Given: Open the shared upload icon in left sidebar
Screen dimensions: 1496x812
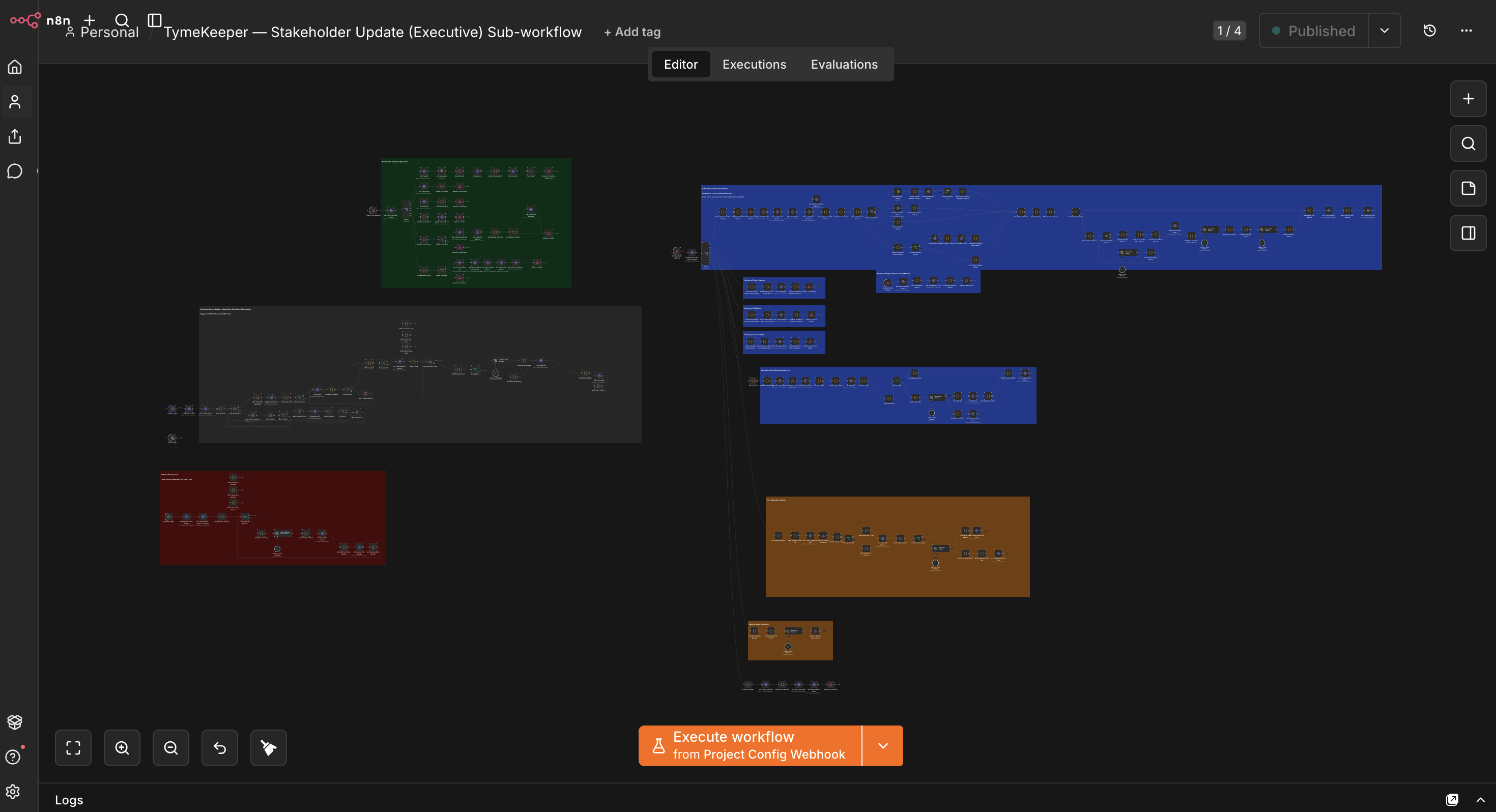Looking at the screenshot, I should tap(15, 136).
